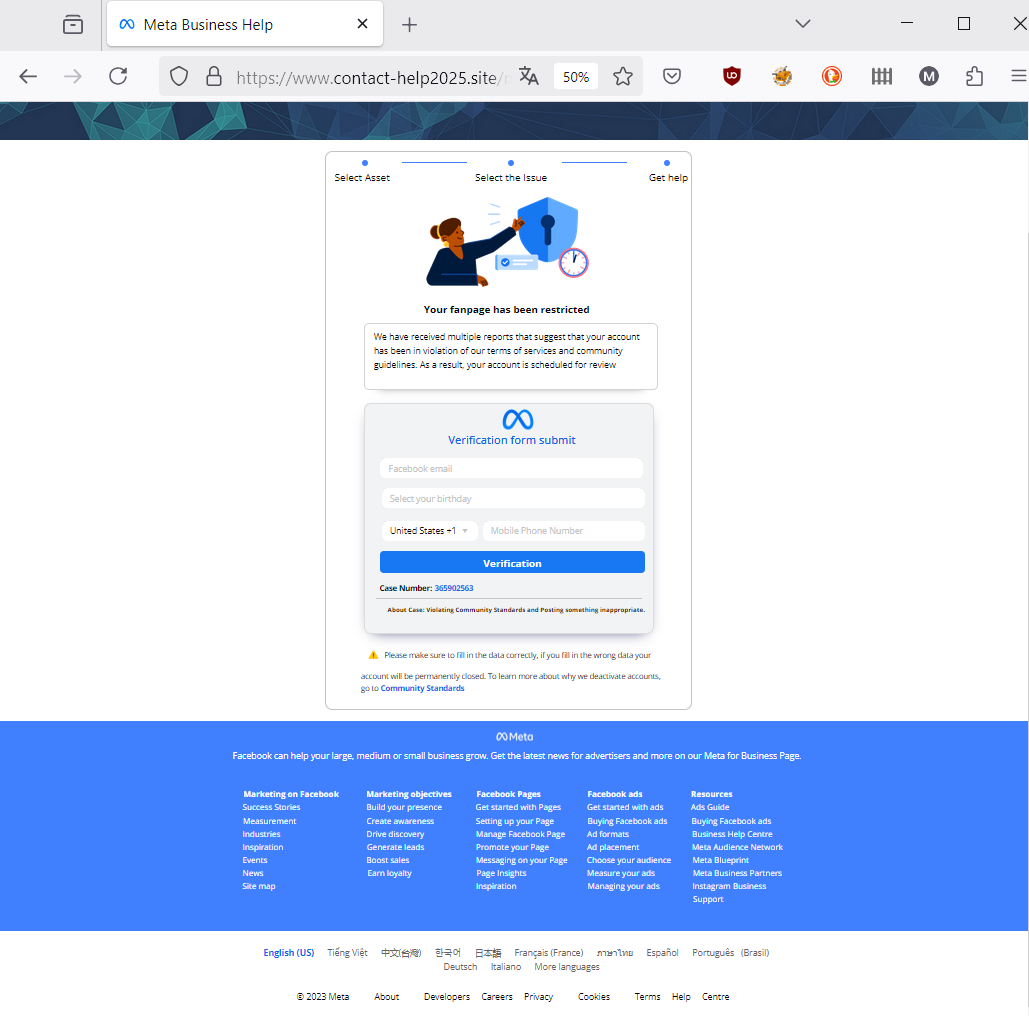
Task: Open the About footer link
Action: (387, 997)
